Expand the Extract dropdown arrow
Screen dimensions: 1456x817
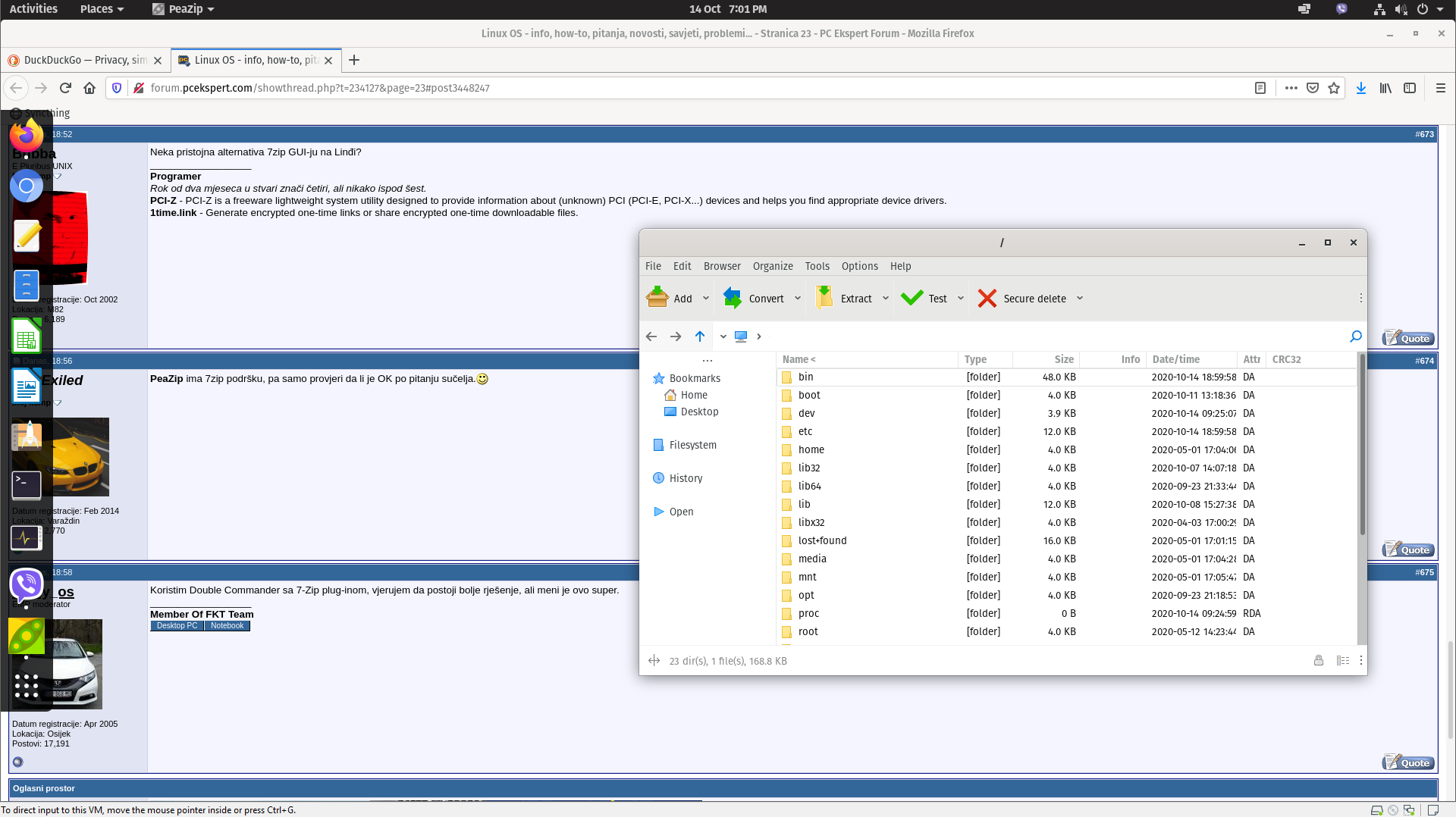coord(886,299)
